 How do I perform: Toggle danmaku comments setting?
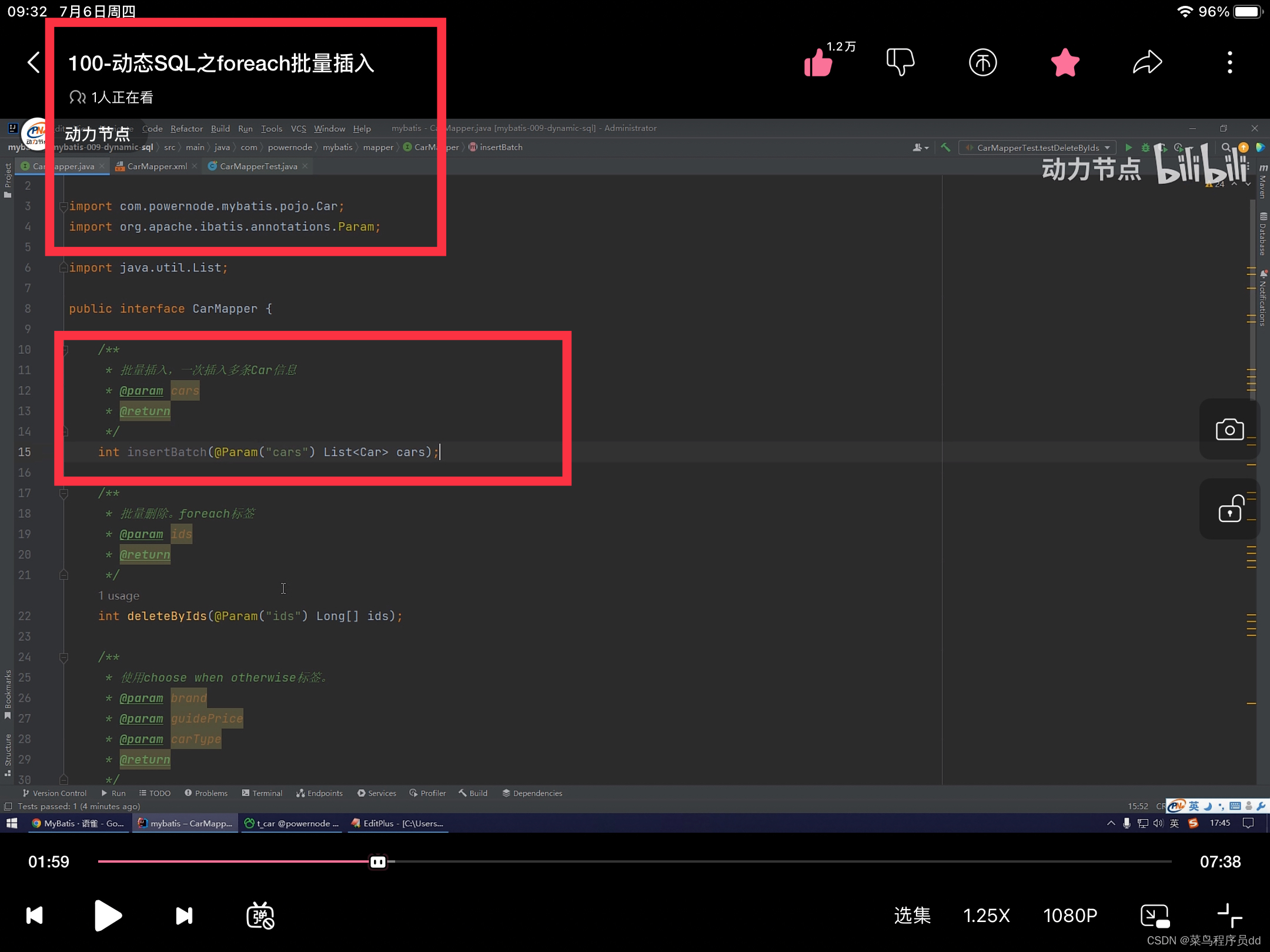[x=260, y=915]
